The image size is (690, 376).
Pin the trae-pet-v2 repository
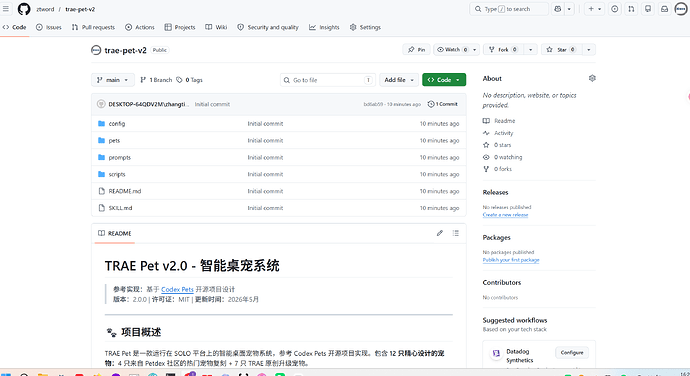(416, 50)
